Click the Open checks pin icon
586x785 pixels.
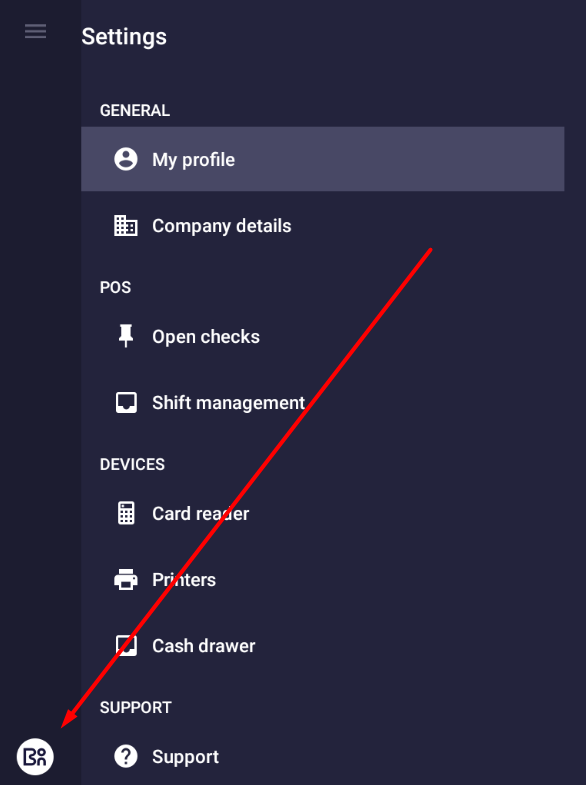pyautogui.click(x=126, y=336)
